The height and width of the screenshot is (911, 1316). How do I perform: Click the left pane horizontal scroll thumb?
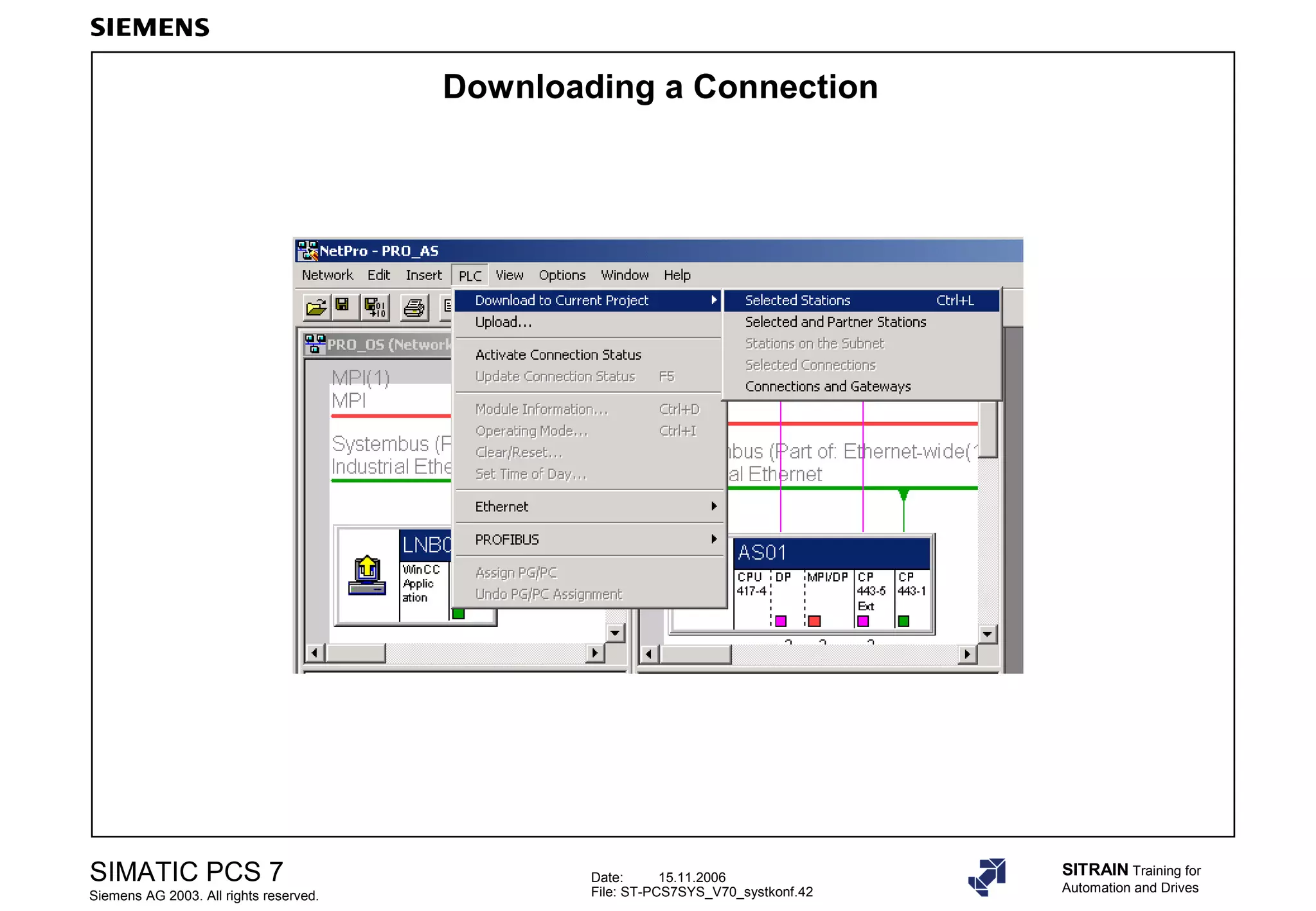tap(355, 653)
